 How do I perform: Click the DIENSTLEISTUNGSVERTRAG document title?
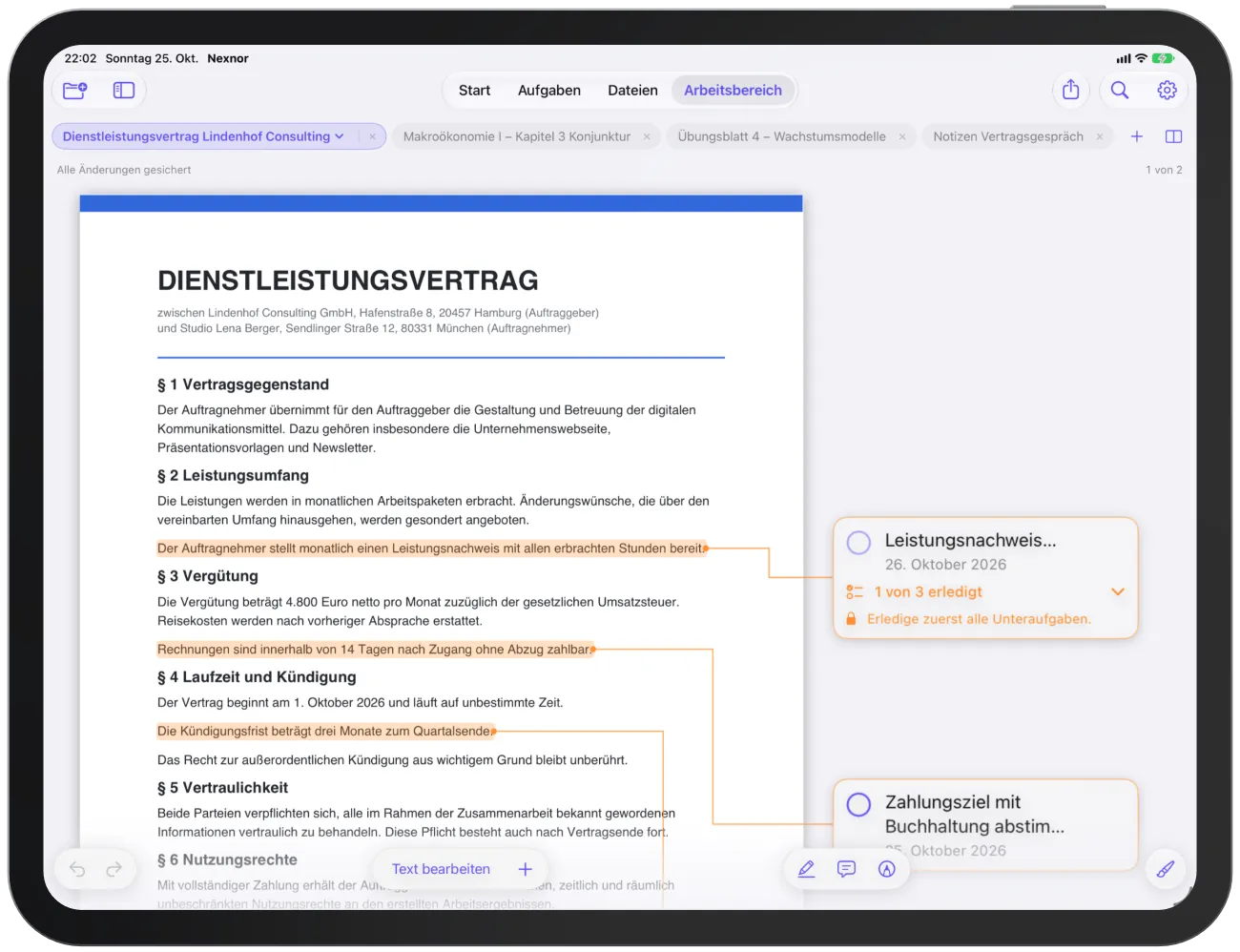(x=348, y=280)
